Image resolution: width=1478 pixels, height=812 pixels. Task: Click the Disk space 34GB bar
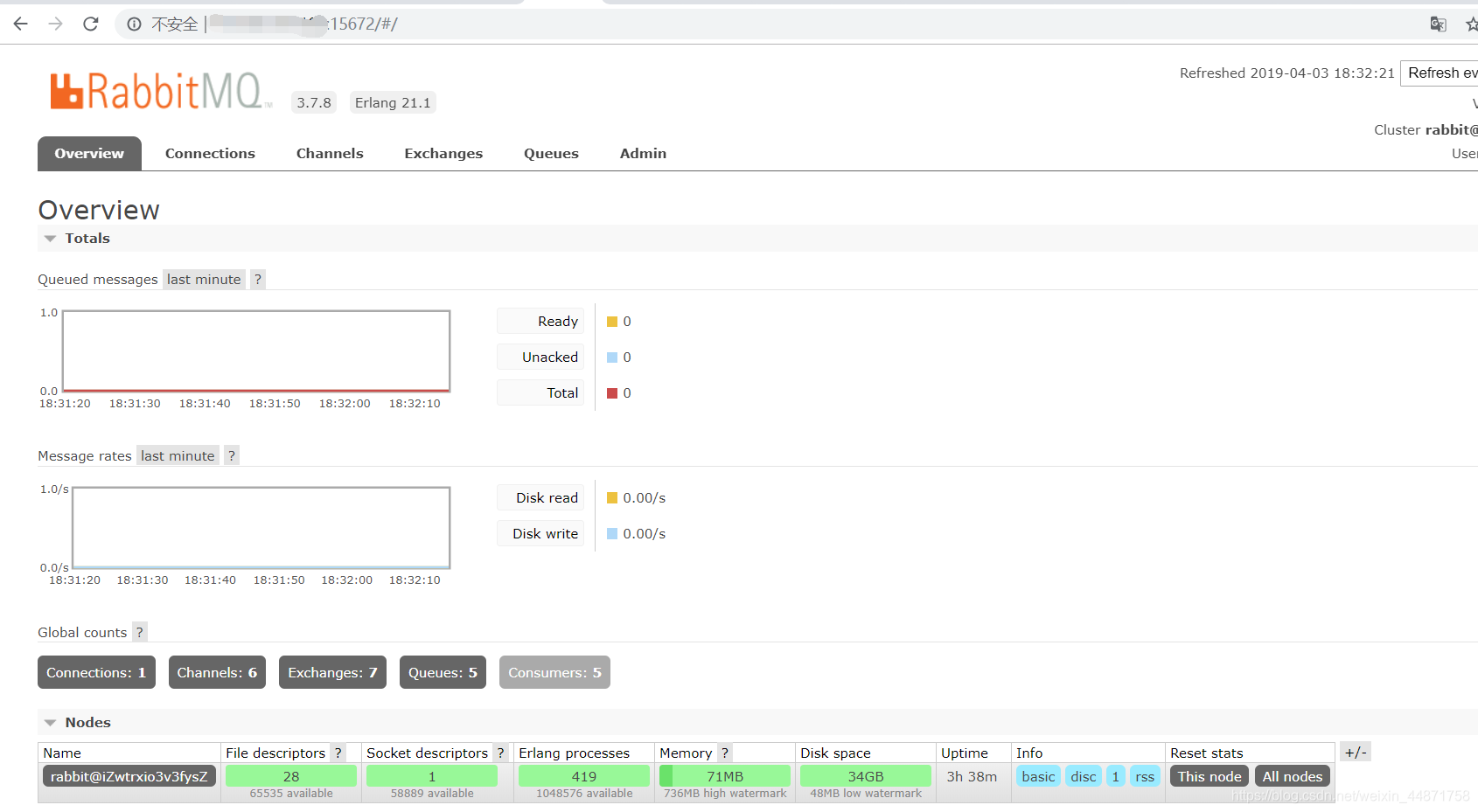click(x=866, y=776)
